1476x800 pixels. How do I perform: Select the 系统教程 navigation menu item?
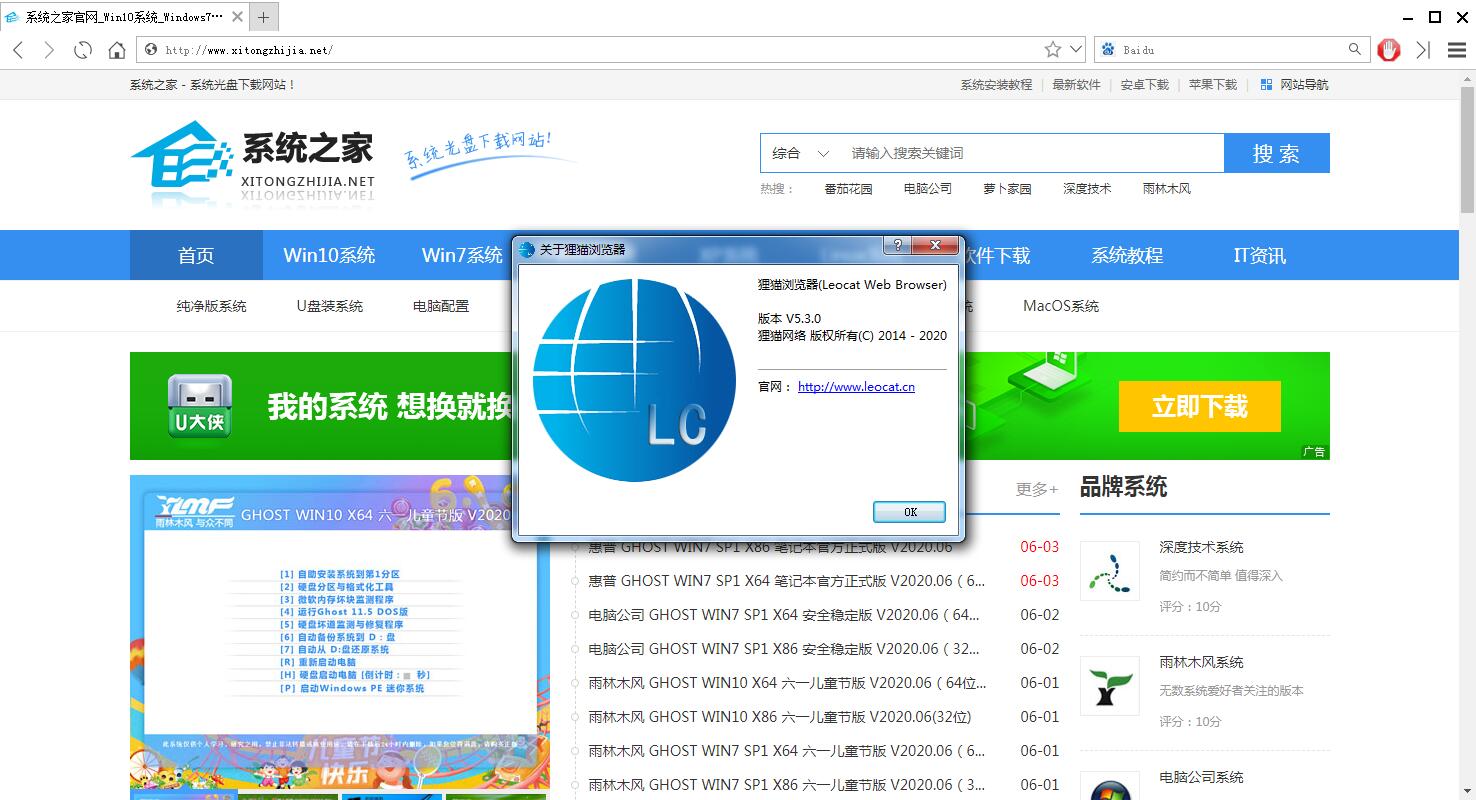tap(1127, 255)
